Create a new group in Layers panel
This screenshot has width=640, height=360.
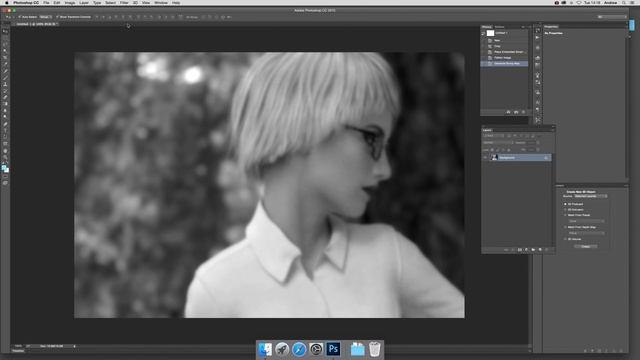tap(533, 249)
